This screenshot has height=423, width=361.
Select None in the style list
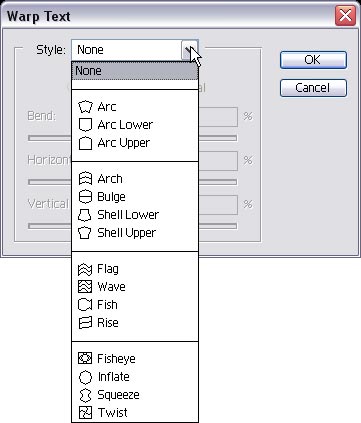pos(135,71)
